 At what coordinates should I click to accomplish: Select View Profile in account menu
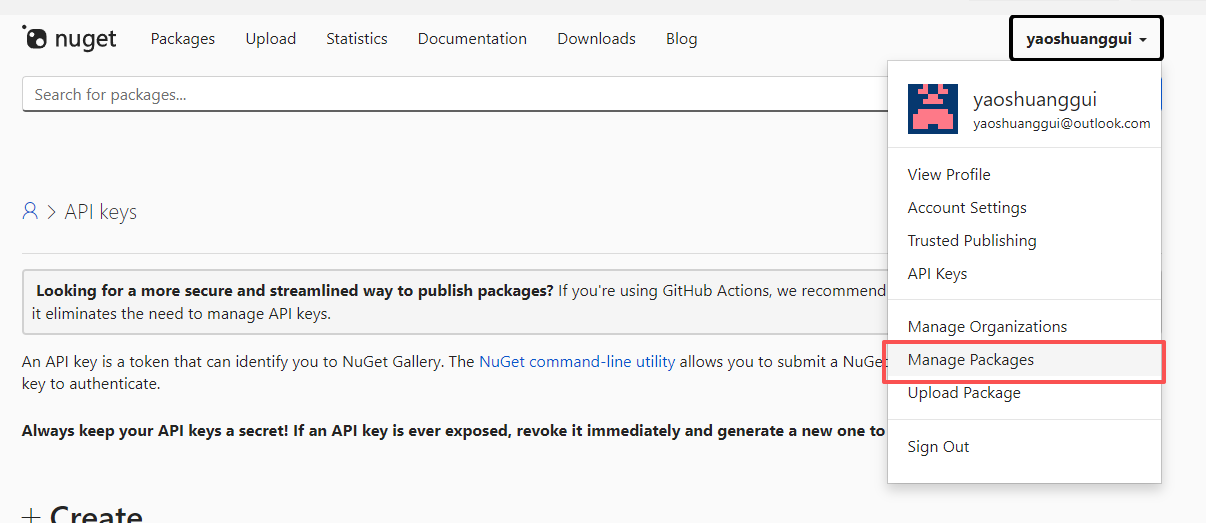point(949,174)
